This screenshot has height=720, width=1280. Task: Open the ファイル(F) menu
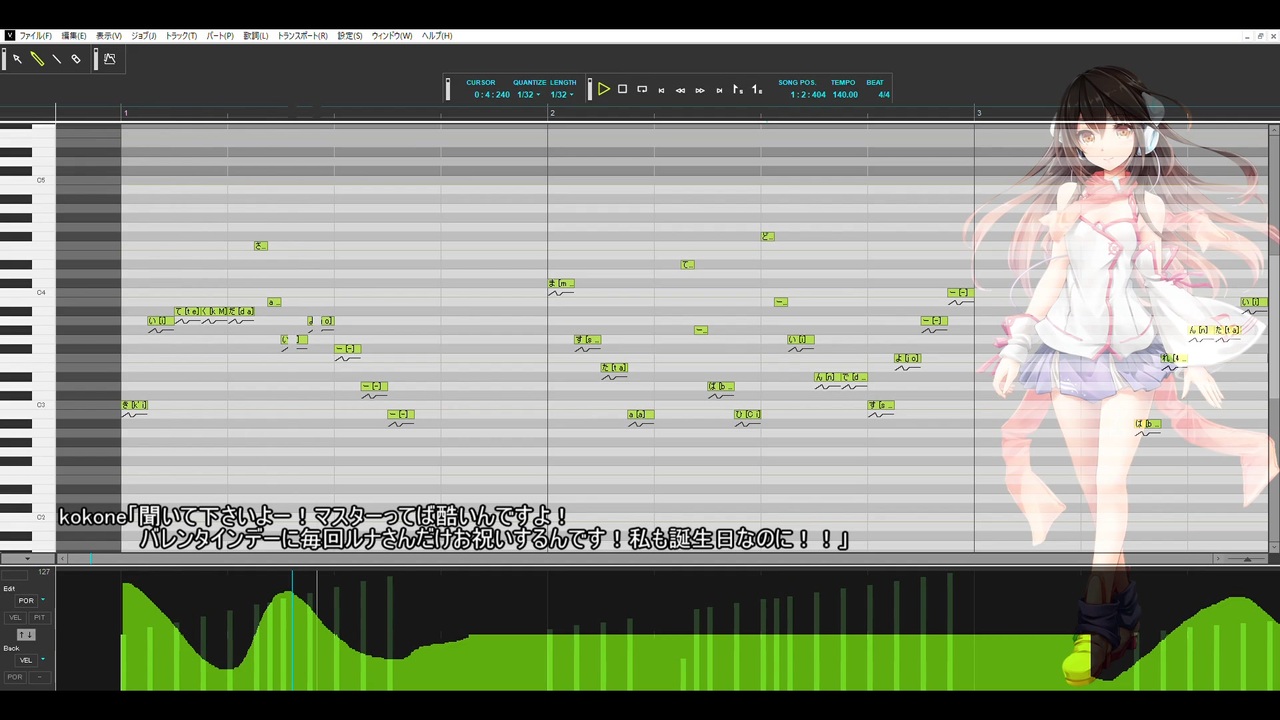click(36, 36)
